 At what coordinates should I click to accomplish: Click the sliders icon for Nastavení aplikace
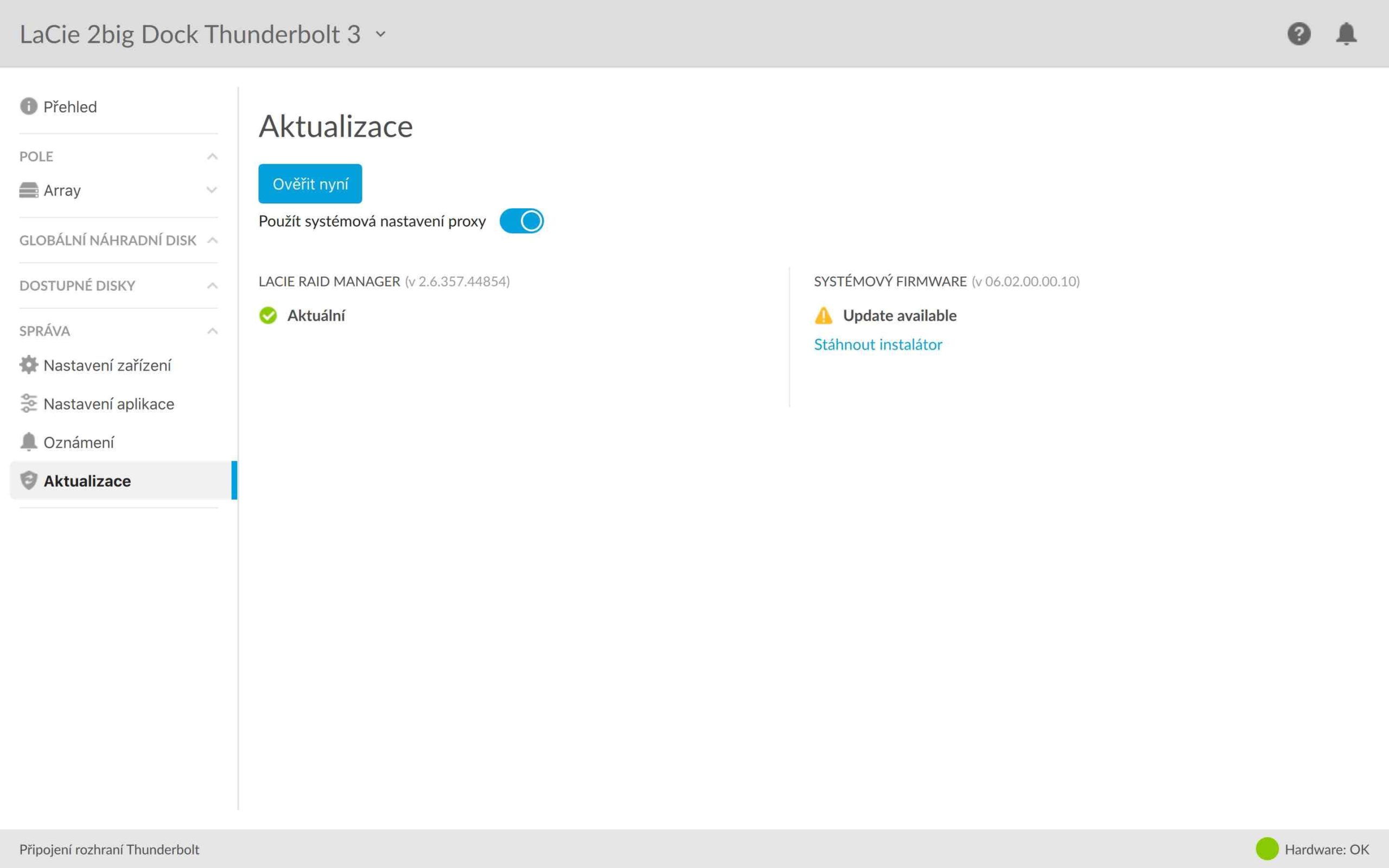coord(28,404)
